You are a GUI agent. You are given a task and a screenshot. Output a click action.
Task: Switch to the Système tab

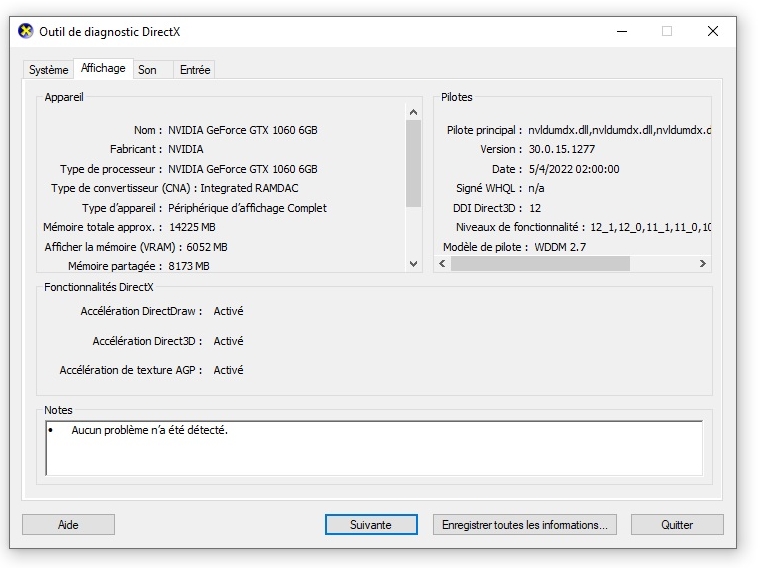(x=48, y=70)
